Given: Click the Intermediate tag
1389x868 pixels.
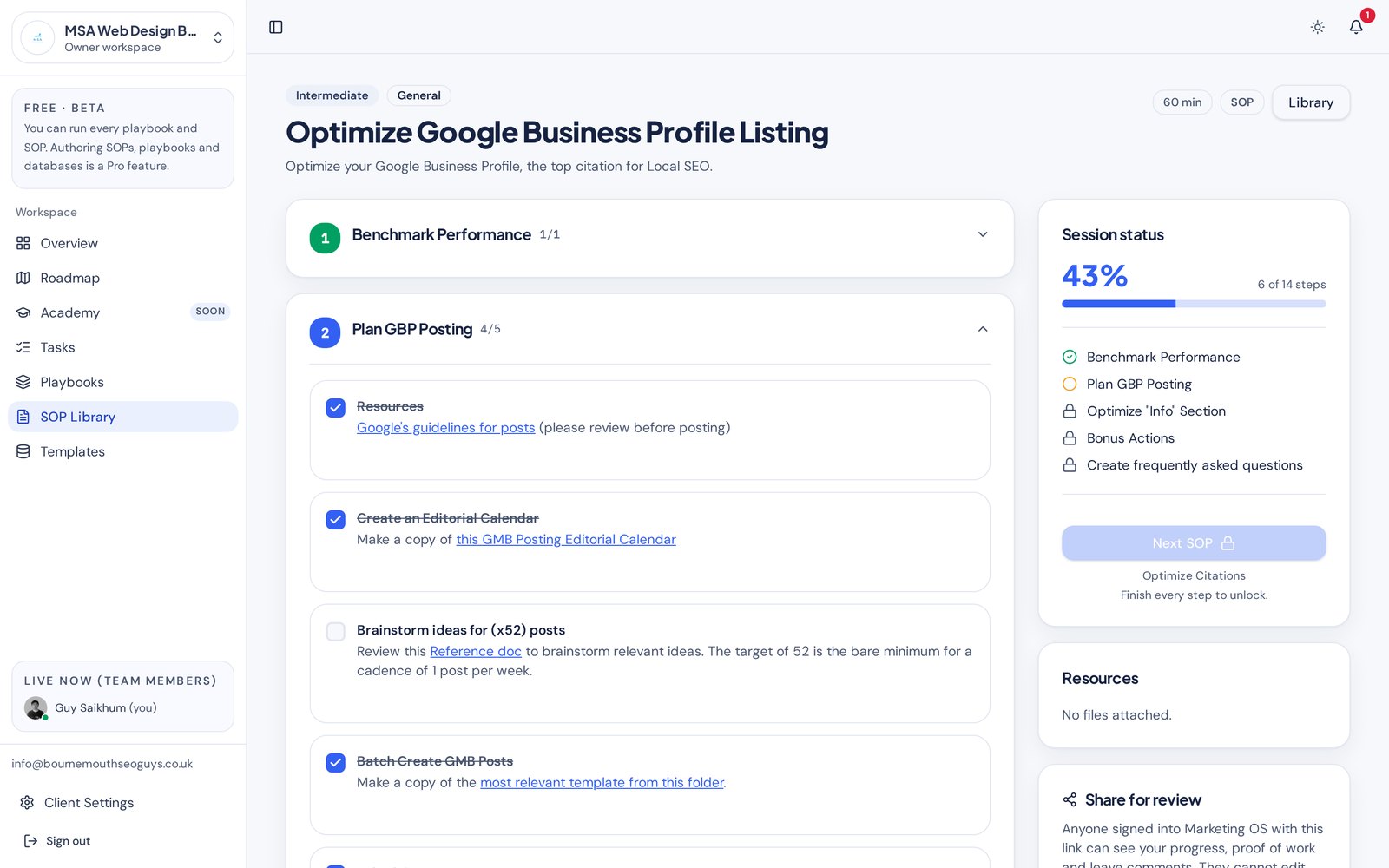Looking at the screenshot, I should 332,95.
